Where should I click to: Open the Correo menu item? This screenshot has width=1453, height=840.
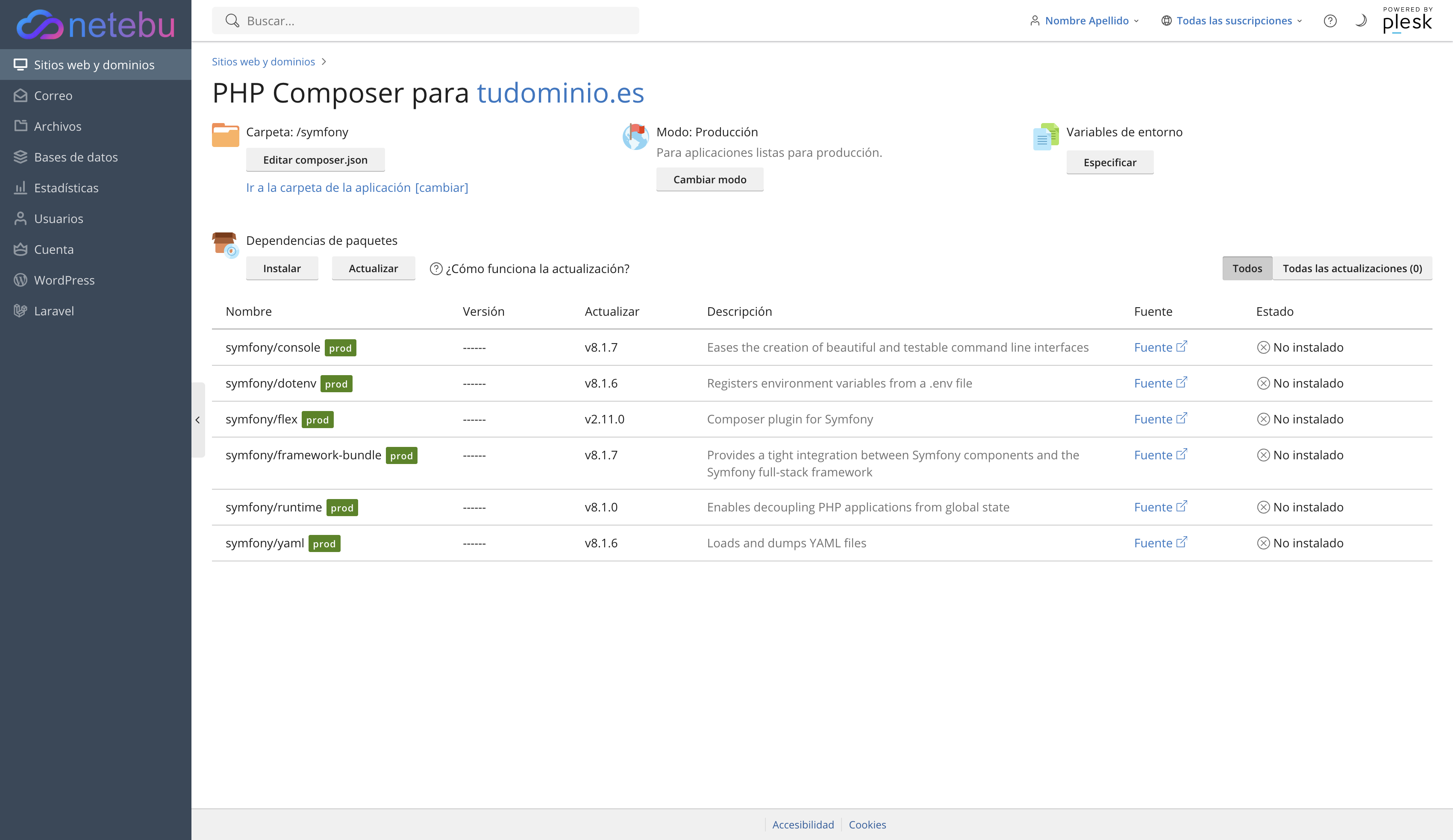point(96,95)
